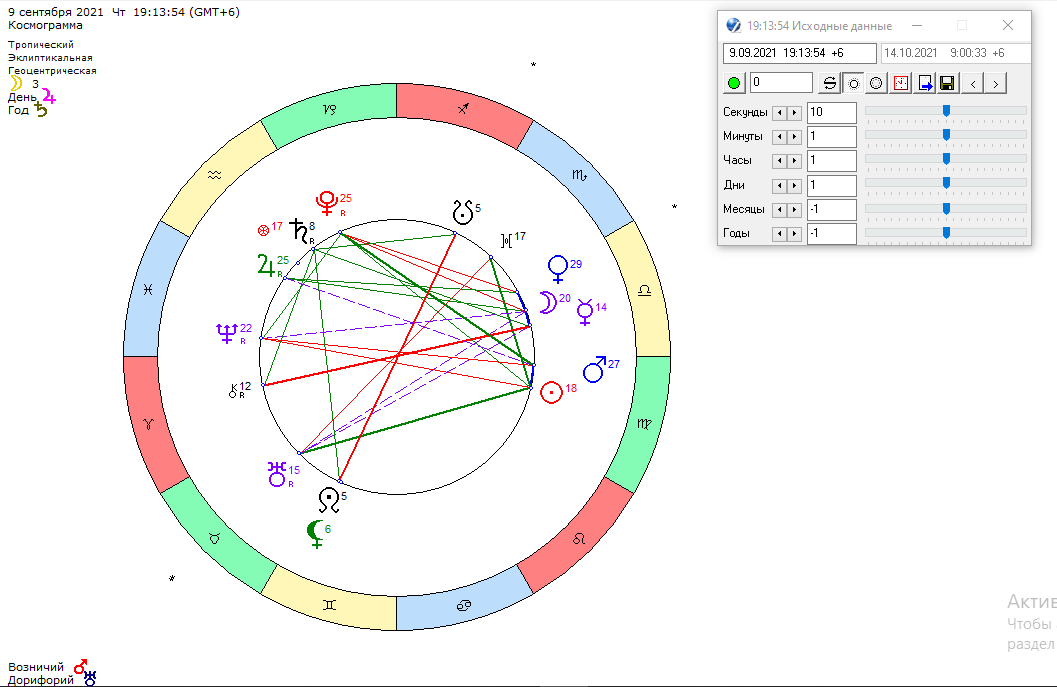Click the green circle start button
1057x687 pixels.
[734, 83]
